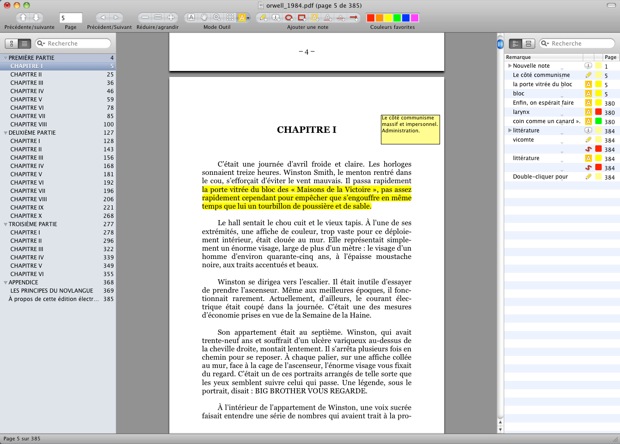Zoom to actual size button
This screenshot has height=444, width=620.
click(158, 17)
